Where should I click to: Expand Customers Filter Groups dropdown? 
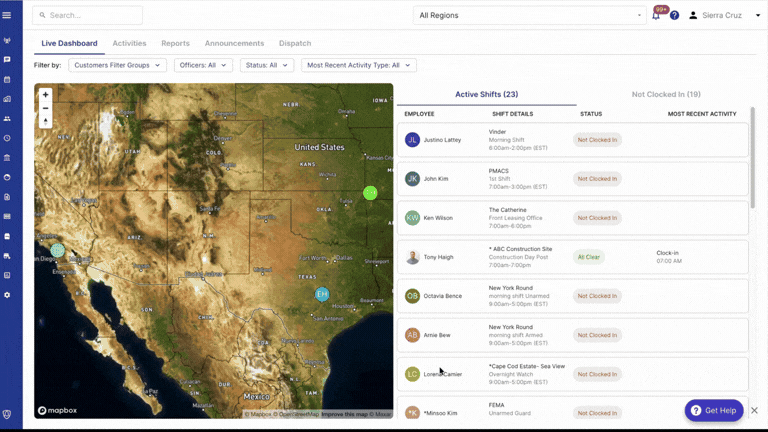point(117,65)
